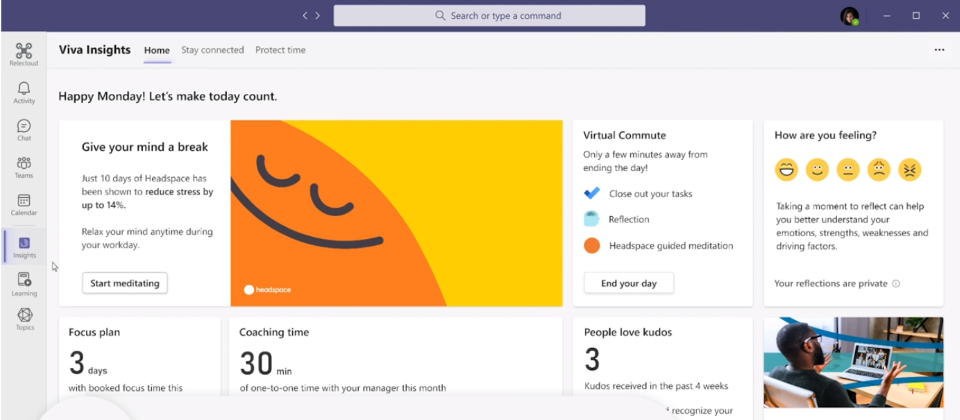
Task: Open Learning in the sidebar
Action: 24,285
